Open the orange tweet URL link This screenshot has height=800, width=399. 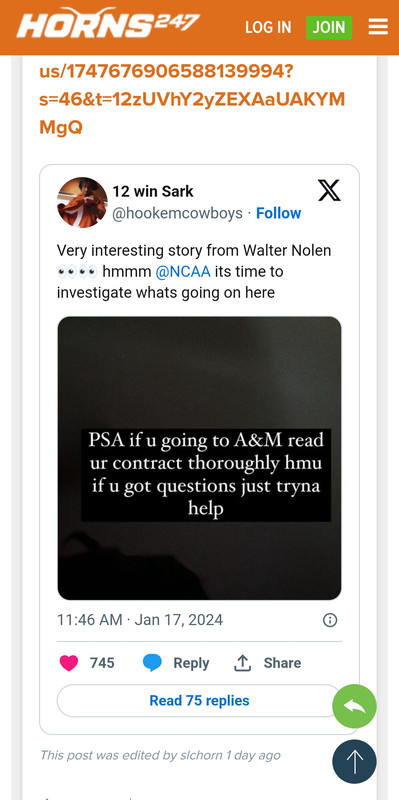coord(192,99)
